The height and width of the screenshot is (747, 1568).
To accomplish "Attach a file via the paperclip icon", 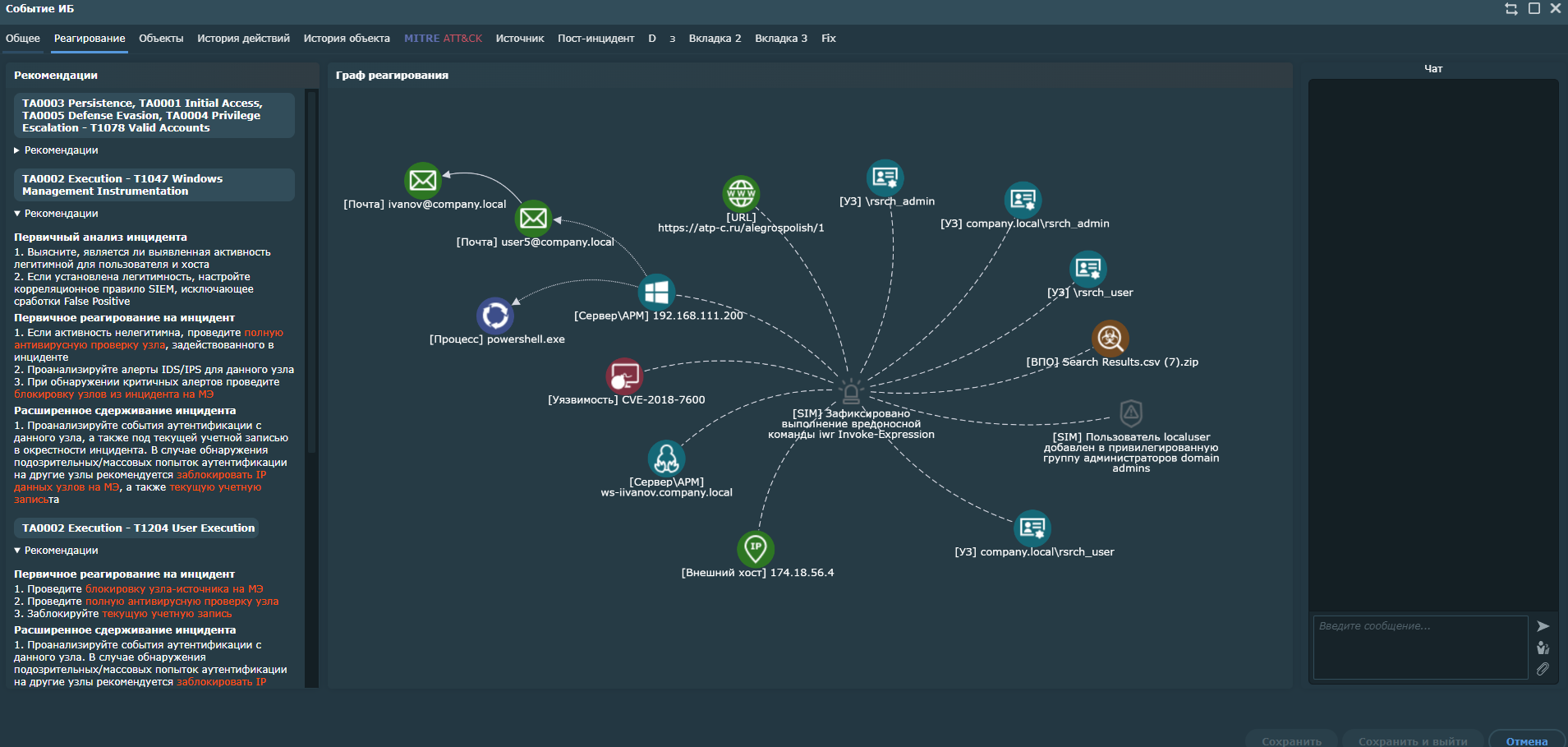I will (1543, 669).
